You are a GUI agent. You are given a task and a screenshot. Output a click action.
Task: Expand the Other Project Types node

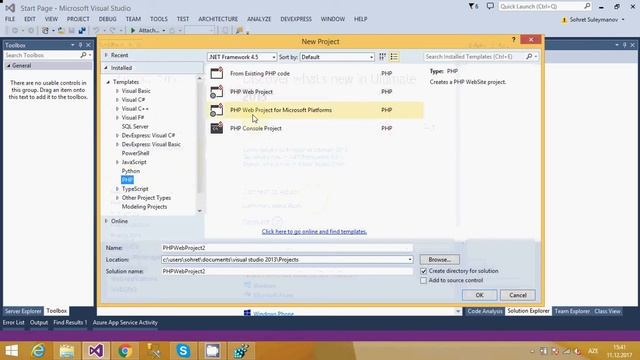[117, 198]
